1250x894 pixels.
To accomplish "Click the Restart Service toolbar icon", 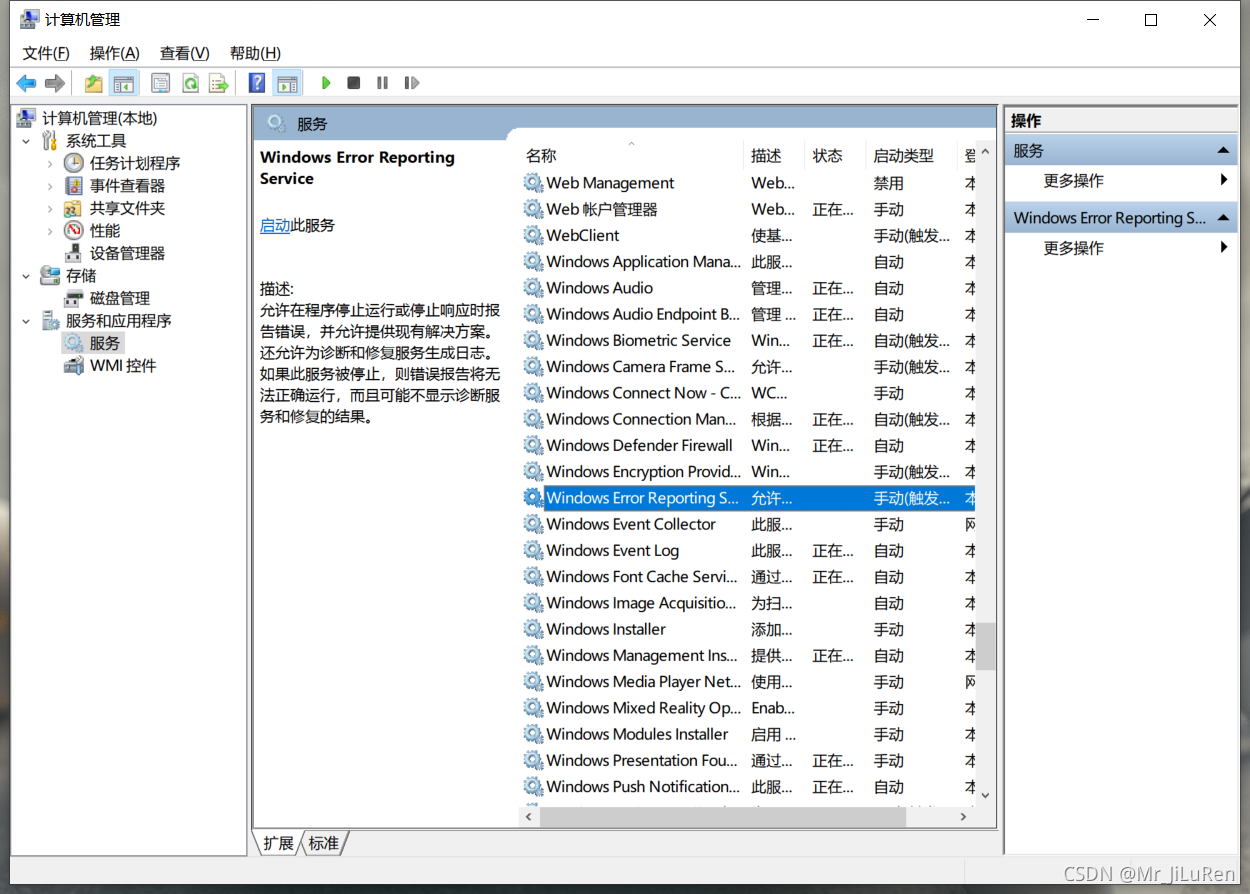I will (411, 83).
